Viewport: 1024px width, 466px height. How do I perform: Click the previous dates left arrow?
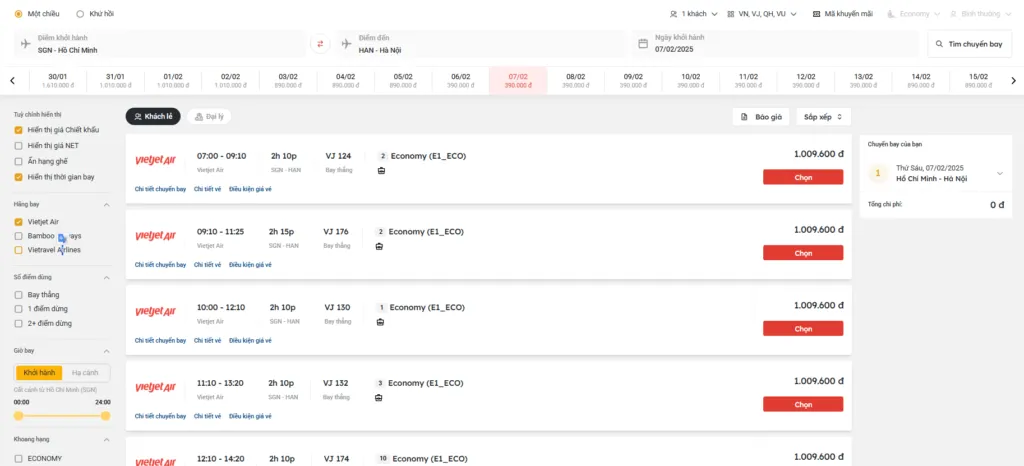pyautogui.click(x=12, y=81)
